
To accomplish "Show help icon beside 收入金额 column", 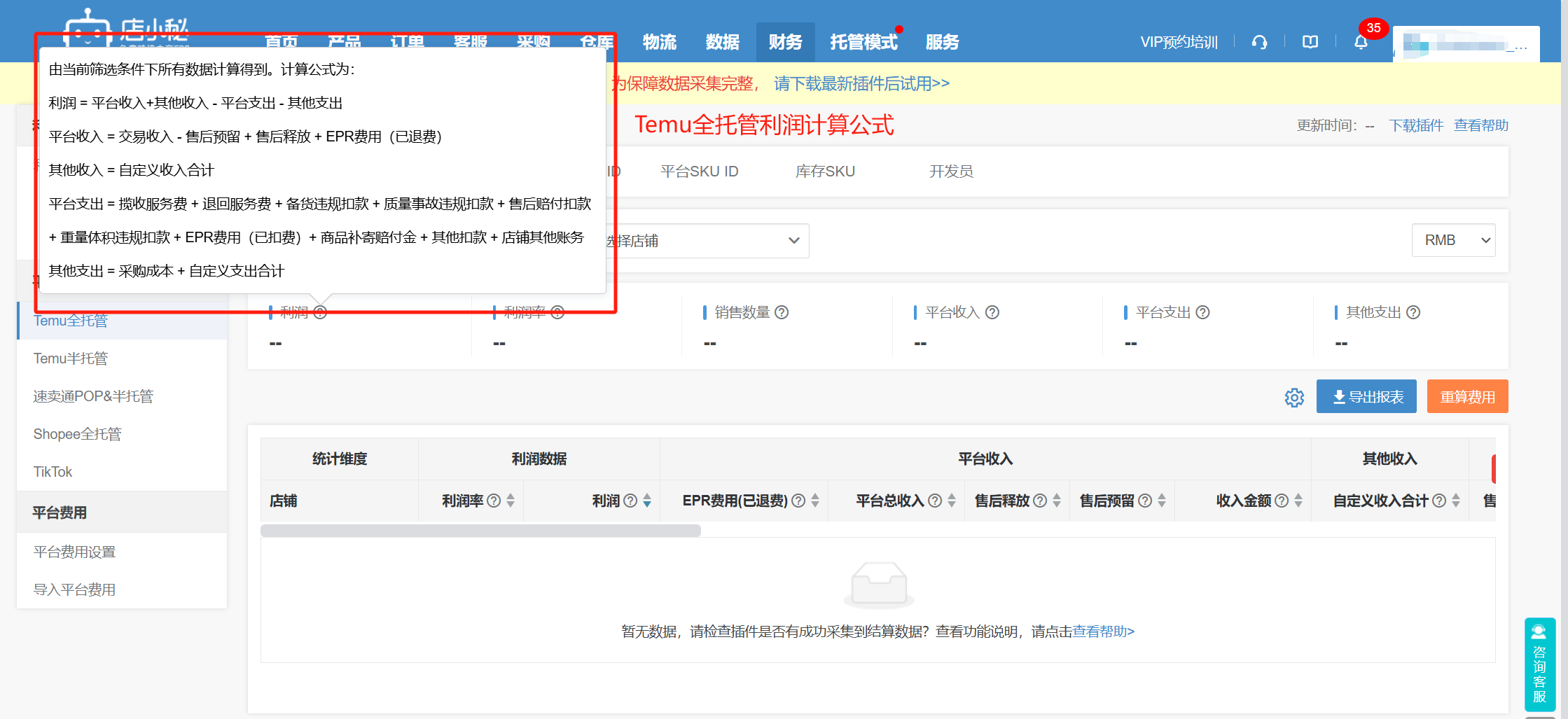I will pyautogui.click(x=1282, y=501).
